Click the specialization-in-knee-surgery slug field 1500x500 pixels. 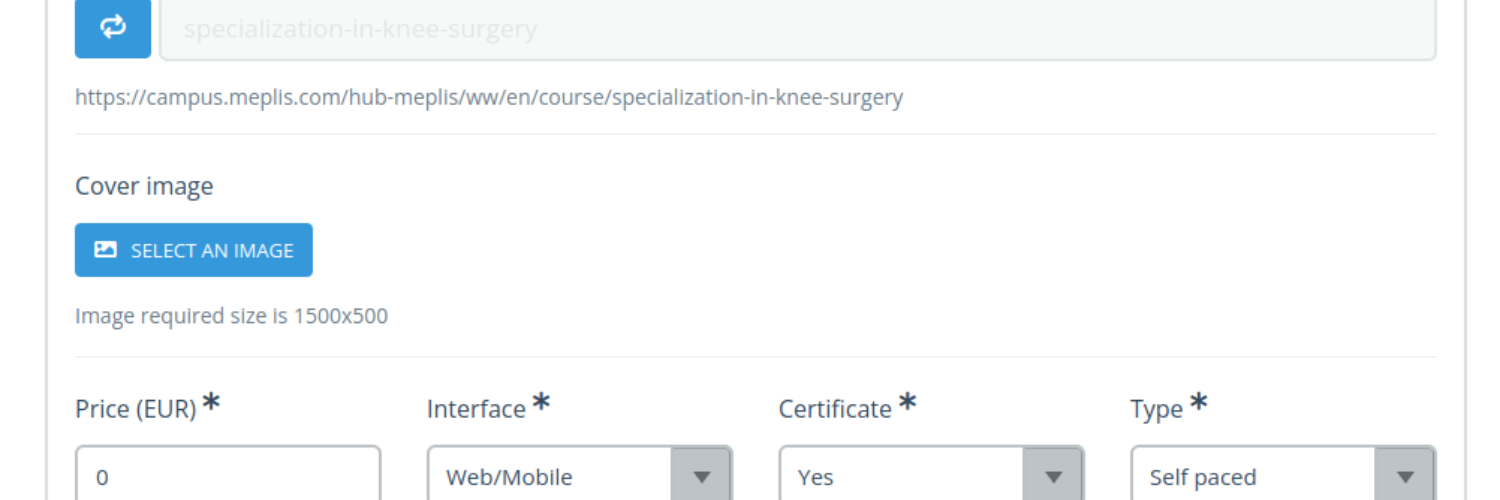pos(797,29)
